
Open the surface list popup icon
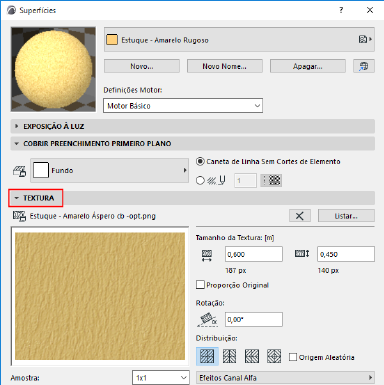[365, 39]
